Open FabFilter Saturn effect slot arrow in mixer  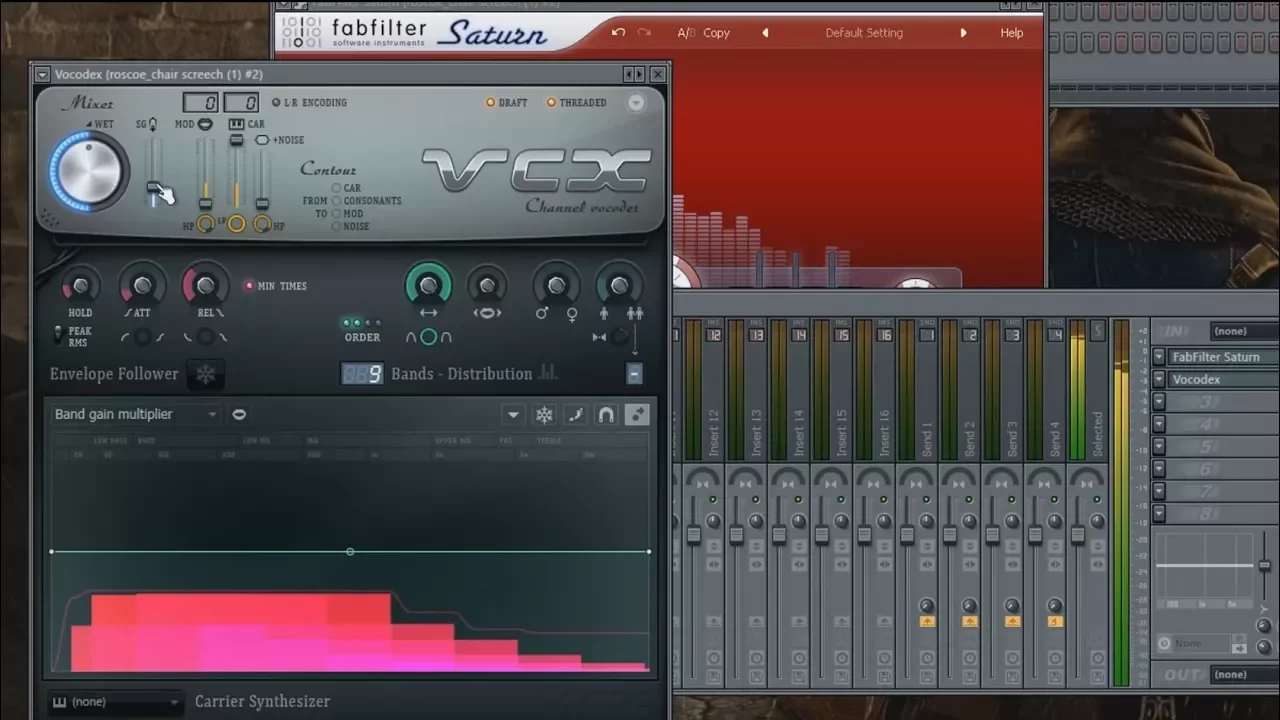(1159, 357)
